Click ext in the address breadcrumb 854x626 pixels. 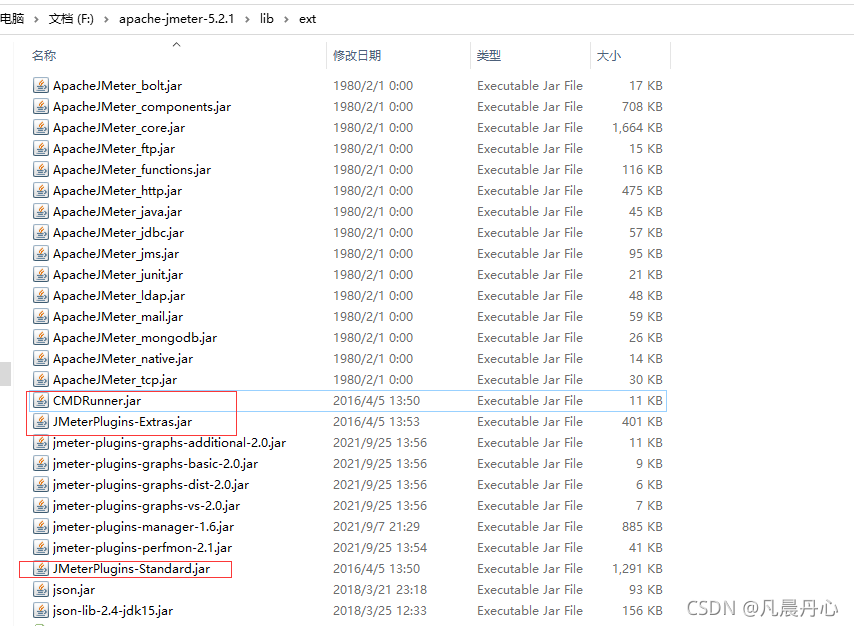pos(307,19)
